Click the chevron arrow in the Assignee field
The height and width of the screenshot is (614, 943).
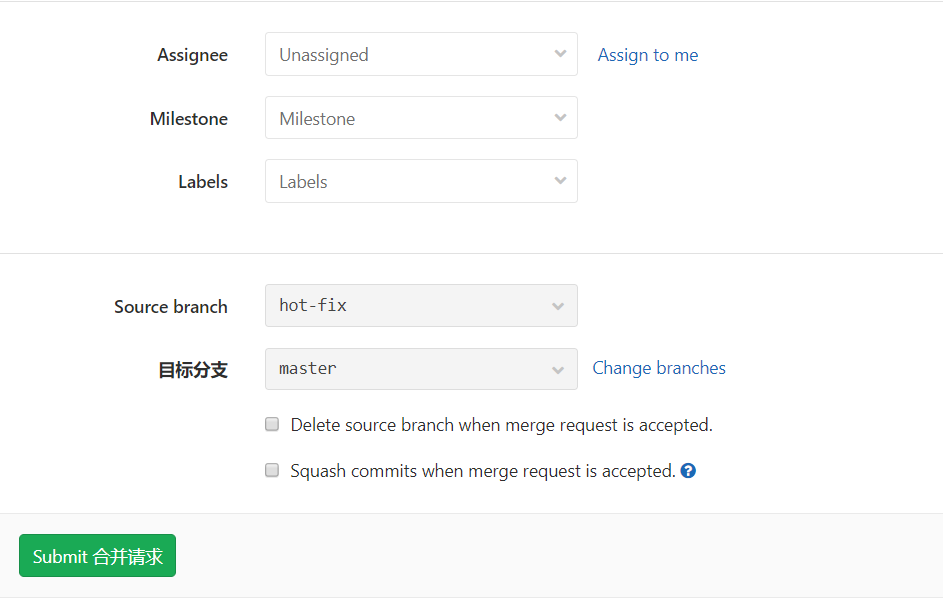pos(560,54)
